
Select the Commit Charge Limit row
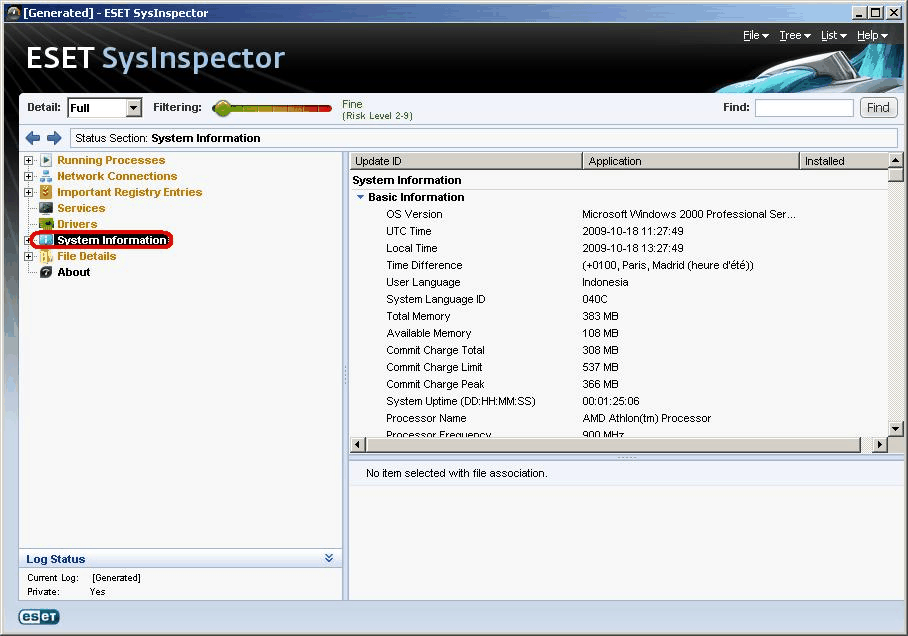[619, 367]
